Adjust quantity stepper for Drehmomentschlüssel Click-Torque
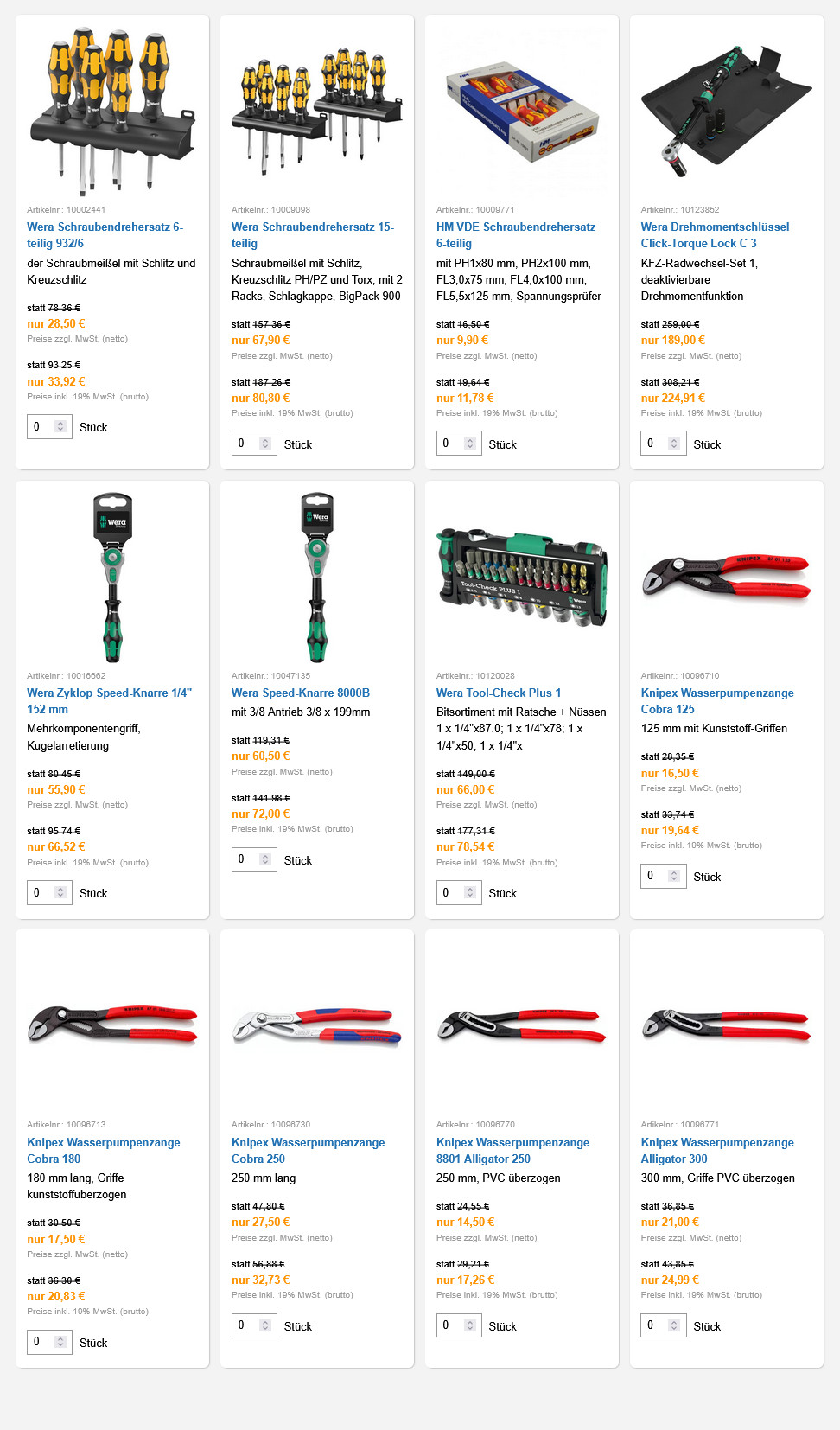Screen dimensions: 840x1430 (x=674, y=444)
